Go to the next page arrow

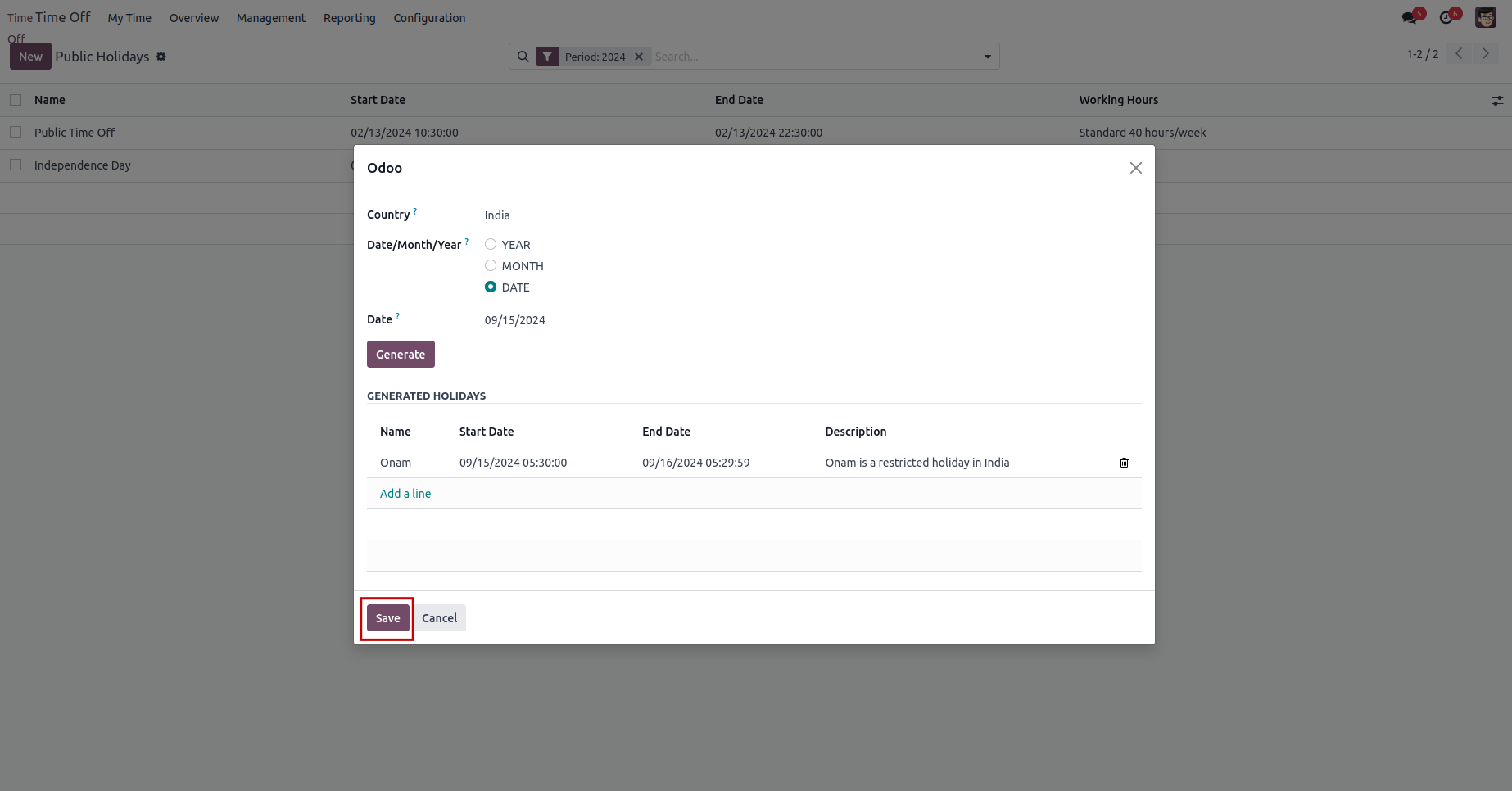(x=1485, y=53)
